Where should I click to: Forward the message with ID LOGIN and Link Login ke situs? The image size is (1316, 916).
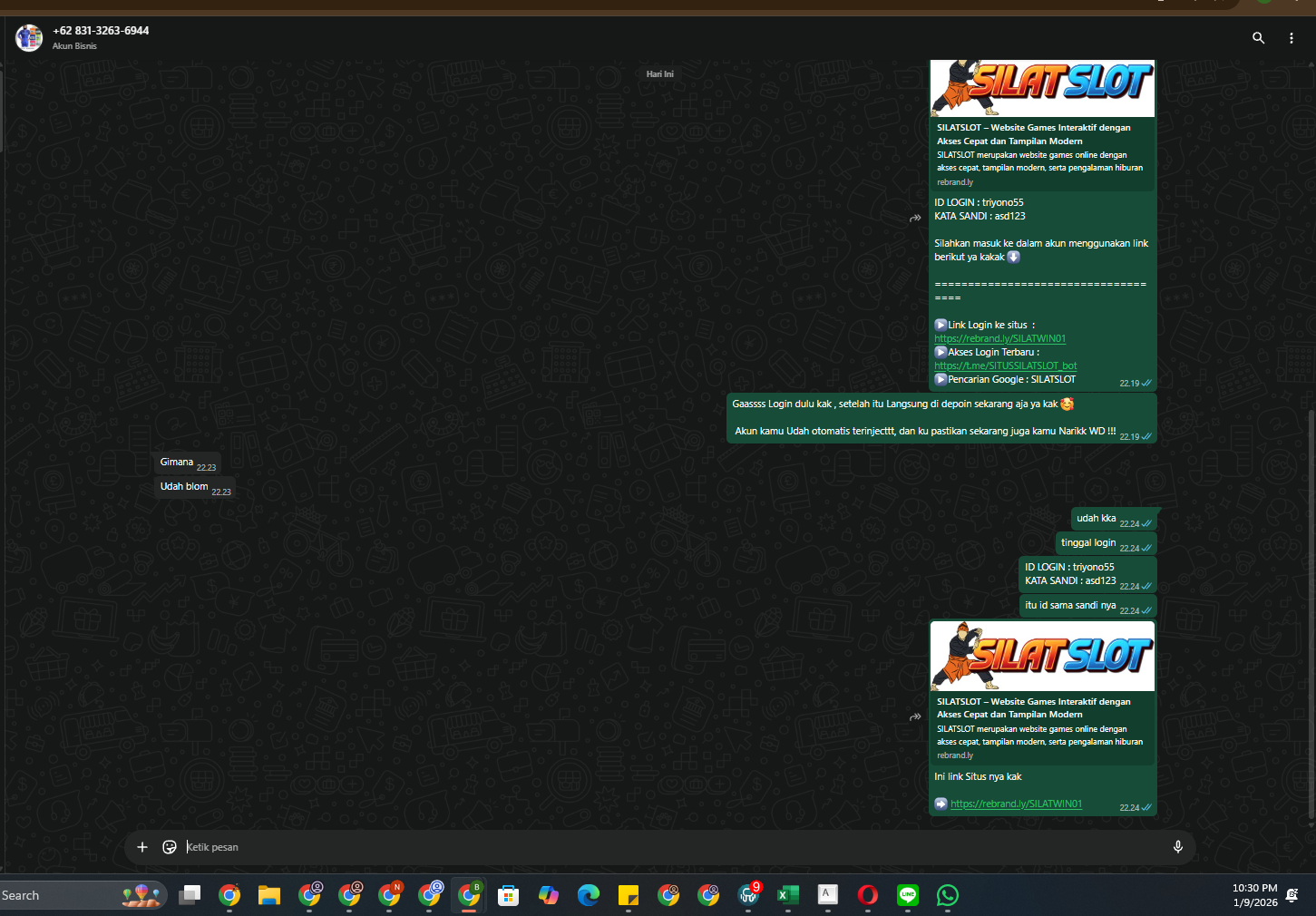[915, 218]
